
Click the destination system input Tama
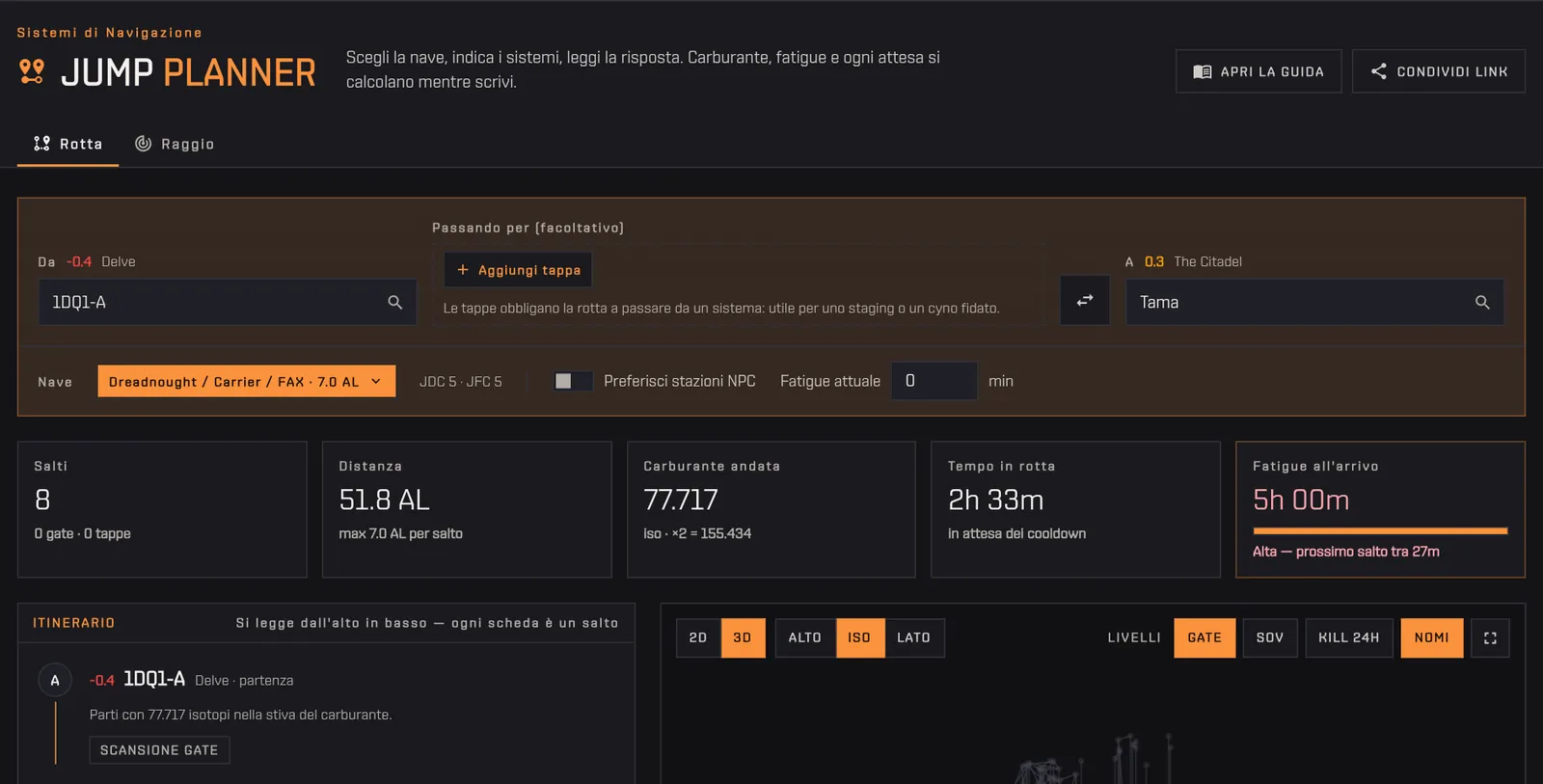[x=1314, y=302]
